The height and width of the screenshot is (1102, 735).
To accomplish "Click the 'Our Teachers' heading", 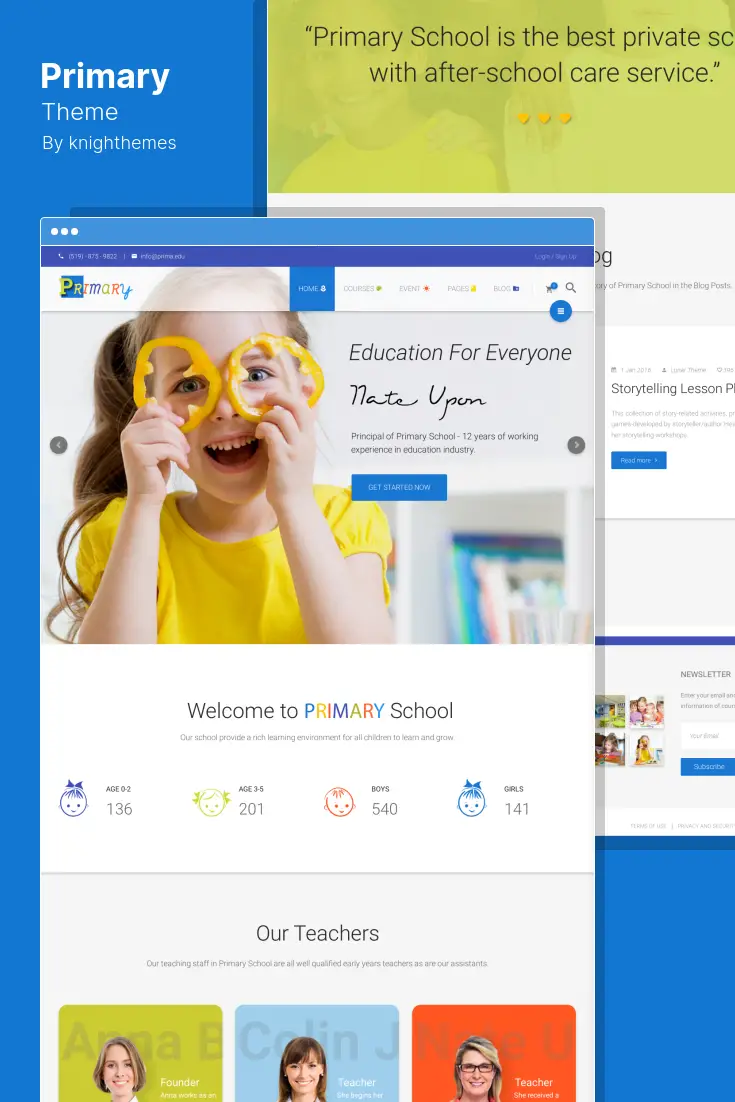I will coord(318,933).
